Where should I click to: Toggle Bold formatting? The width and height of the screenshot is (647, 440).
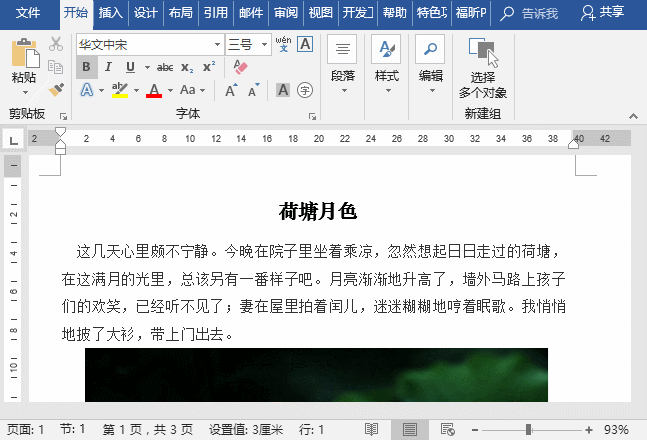pyautogui.click(x=86, y=67)
